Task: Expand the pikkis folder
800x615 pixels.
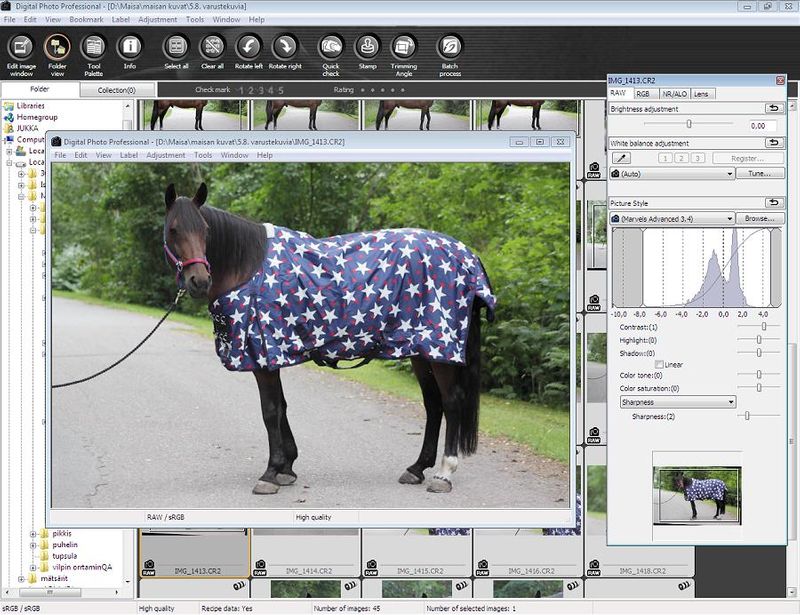Action: (x=33, y=534)
